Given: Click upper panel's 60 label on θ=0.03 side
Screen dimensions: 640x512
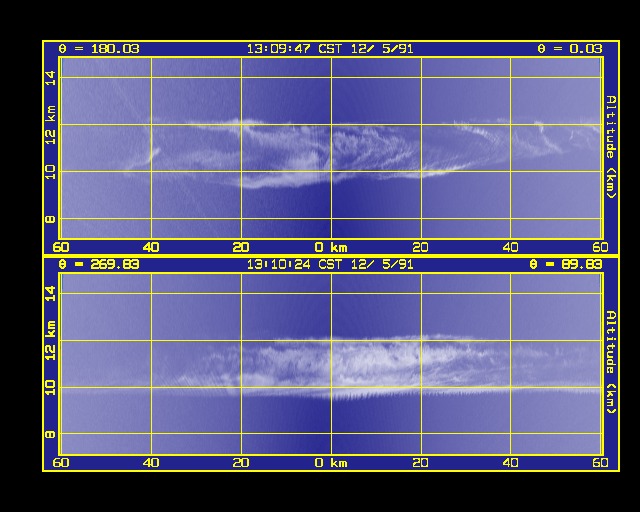Looking at the screenshot, I should [600, 247].
